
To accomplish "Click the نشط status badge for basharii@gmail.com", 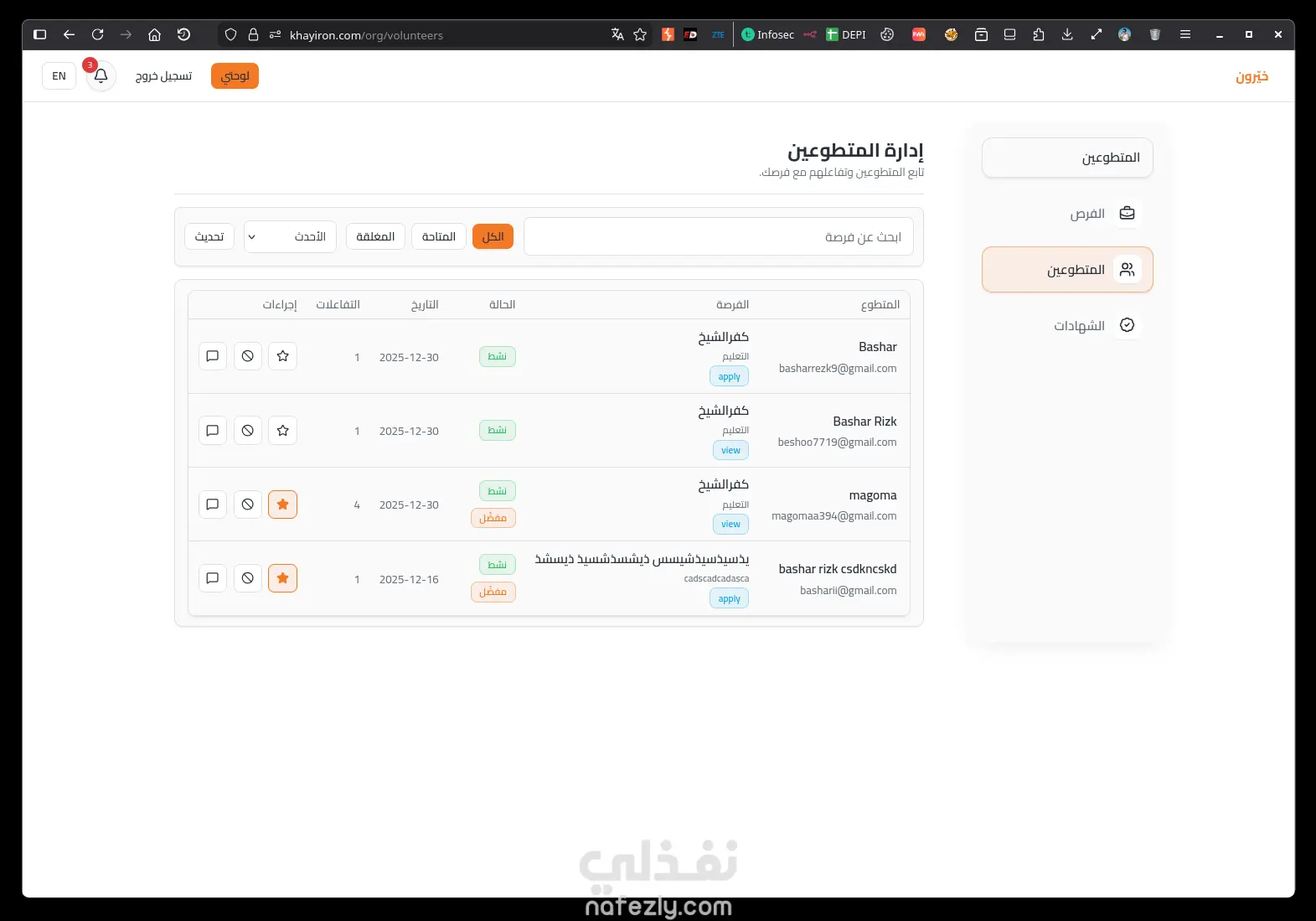I will [x=498, y=565].
